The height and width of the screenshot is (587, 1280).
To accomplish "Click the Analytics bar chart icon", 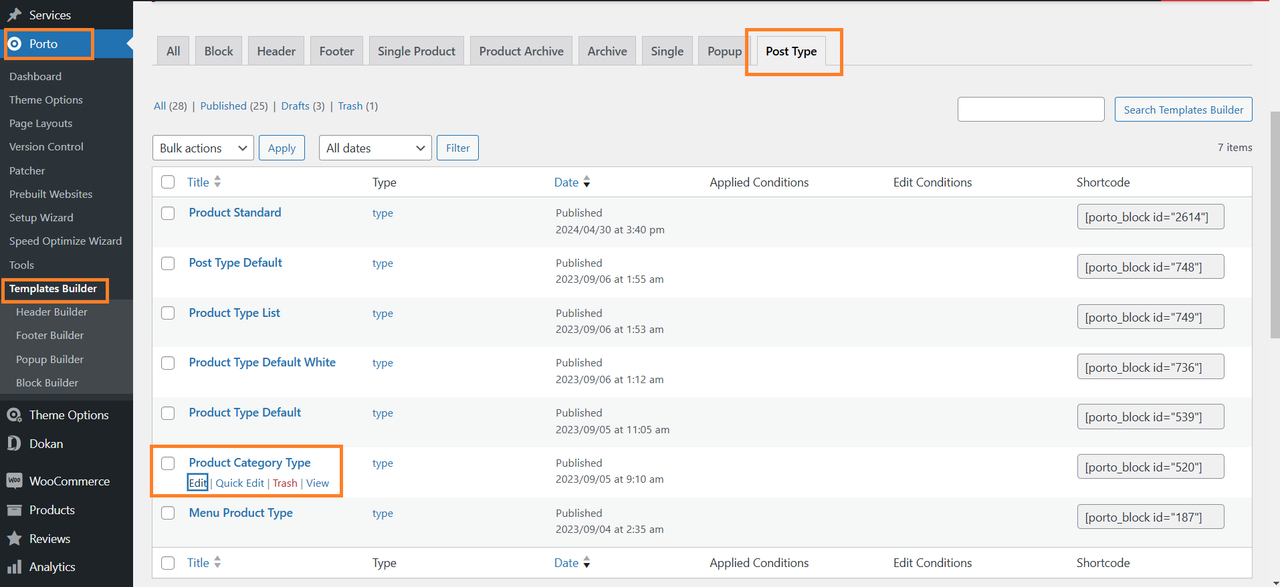I will 14,566.
